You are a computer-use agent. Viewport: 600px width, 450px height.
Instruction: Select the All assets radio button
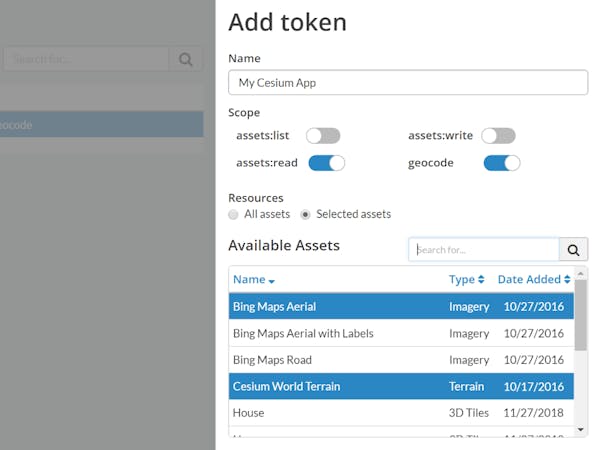pyautogui.click(x=233, y=214)
